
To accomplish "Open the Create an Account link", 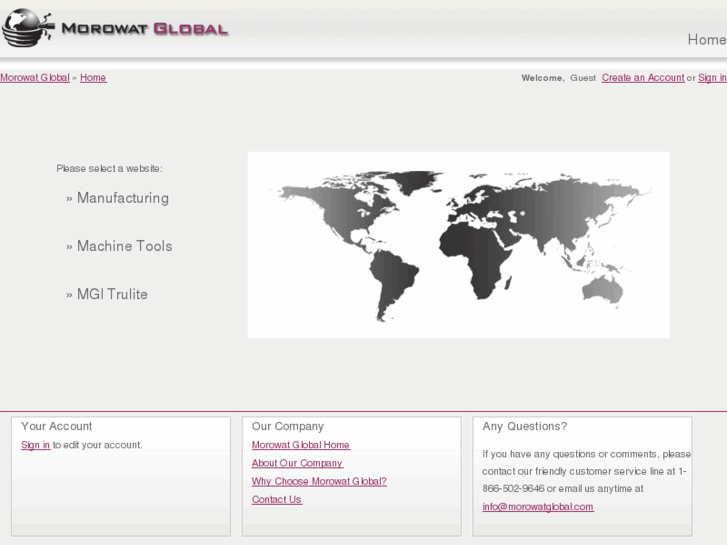I will (x=642, y=78).
